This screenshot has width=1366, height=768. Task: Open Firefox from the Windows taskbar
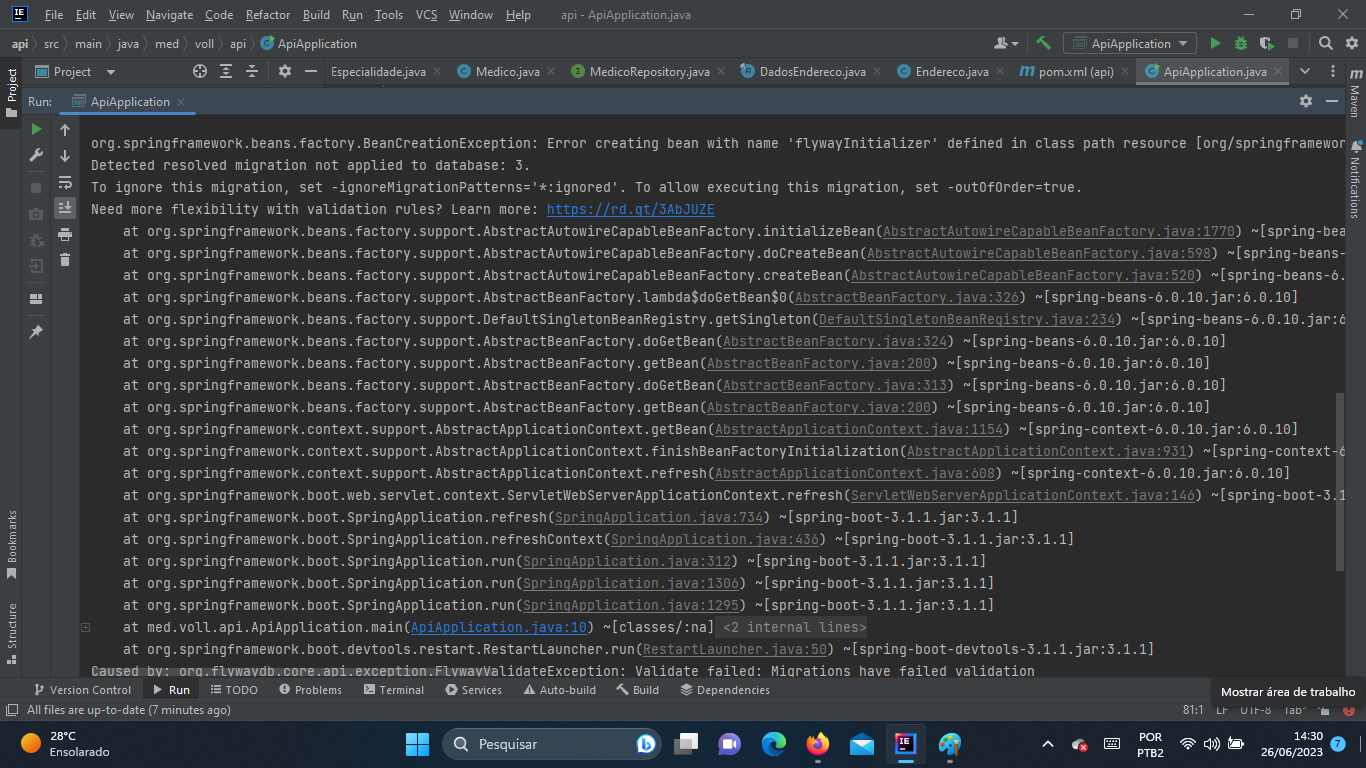[818, 744]
